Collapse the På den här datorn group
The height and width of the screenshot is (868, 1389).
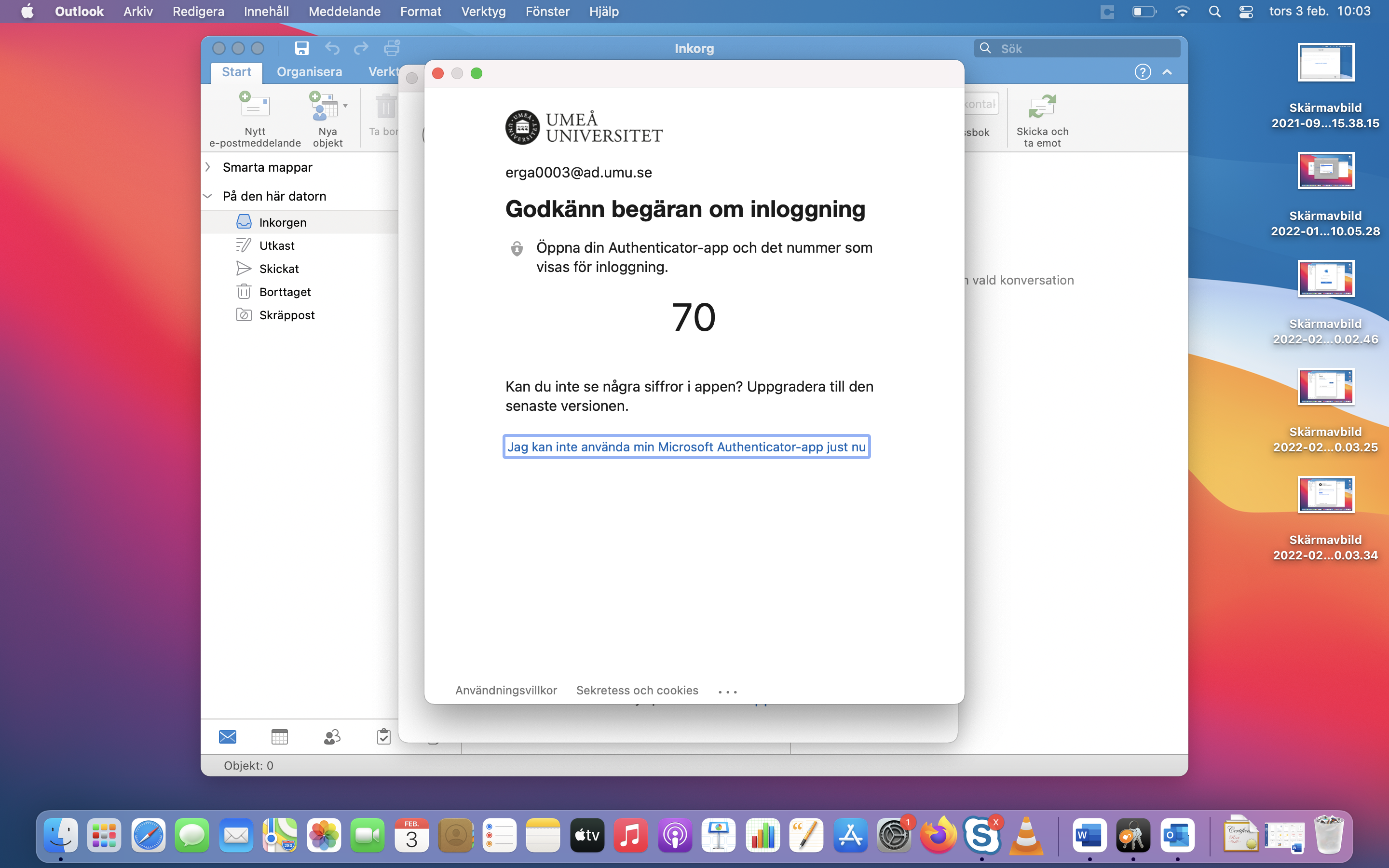(x=208, y=196)
